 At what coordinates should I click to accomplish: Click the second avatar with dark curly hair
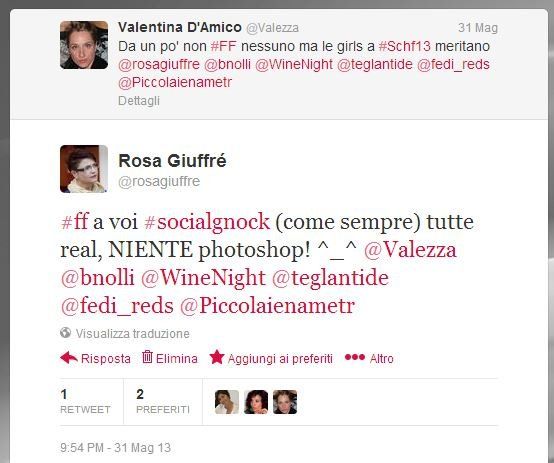256,402
